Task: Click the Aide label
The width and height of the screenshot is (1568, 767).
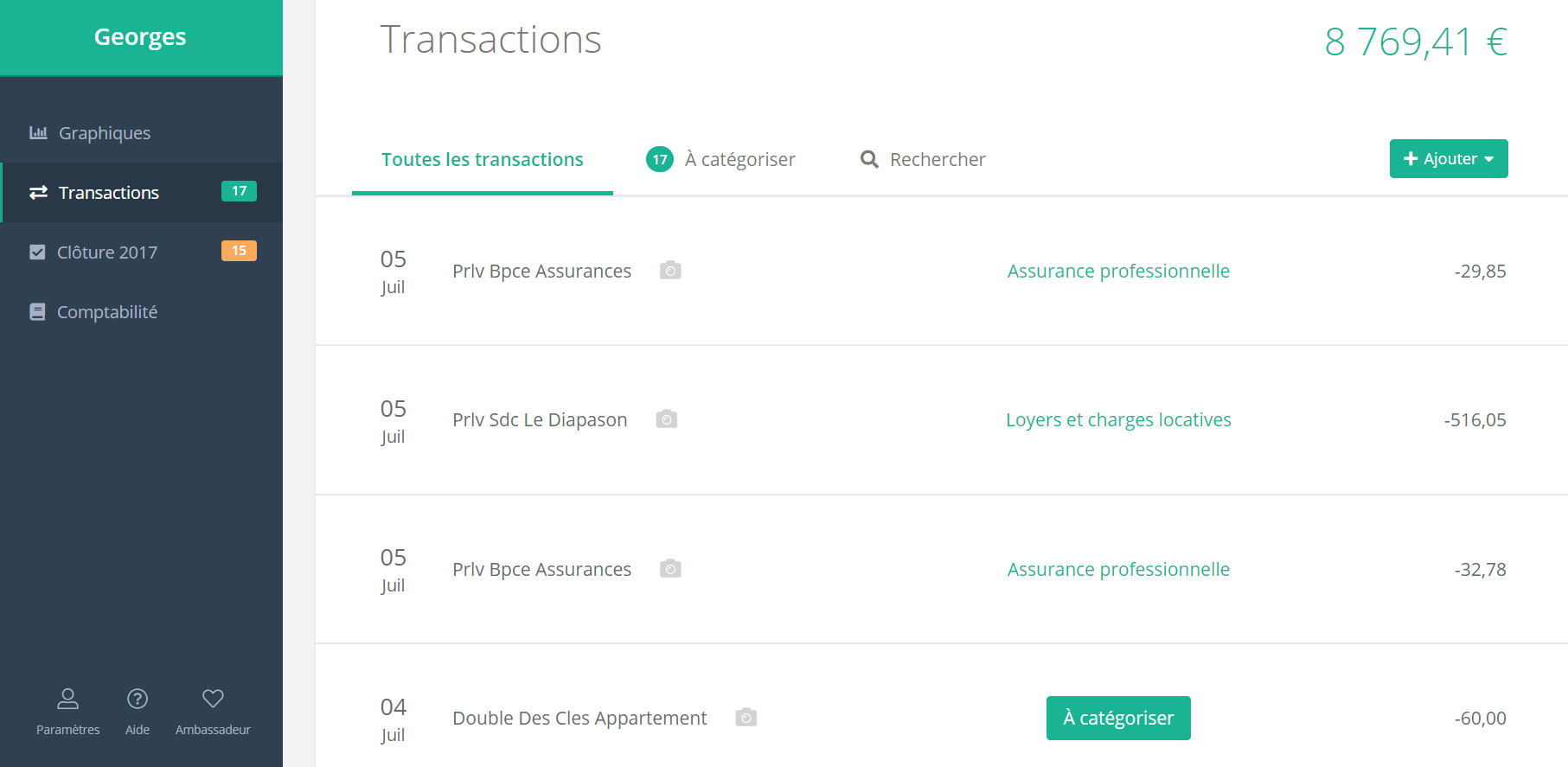Action: click(x=138, y=730)
